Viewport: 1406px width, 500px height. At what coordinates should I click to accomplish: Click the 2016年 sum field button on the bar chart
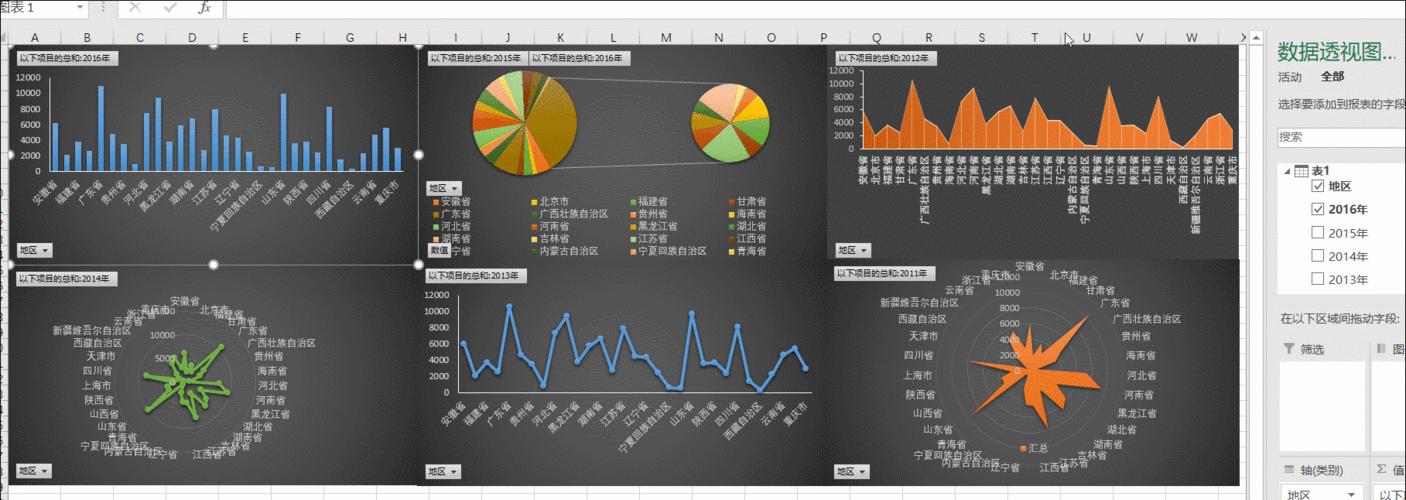[x=67, y=58]
